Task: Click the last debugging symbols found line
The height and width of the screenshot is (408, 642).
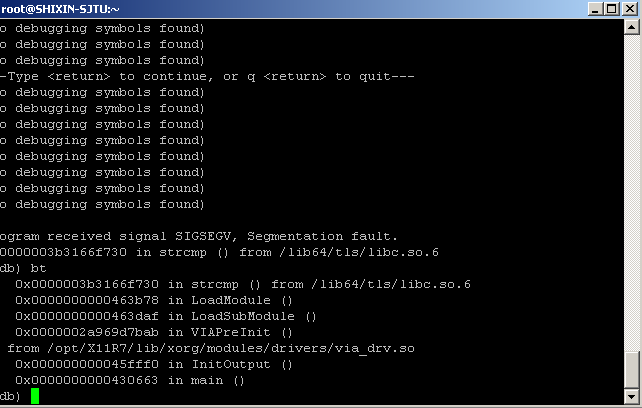Action: click(x=100, y=204)
